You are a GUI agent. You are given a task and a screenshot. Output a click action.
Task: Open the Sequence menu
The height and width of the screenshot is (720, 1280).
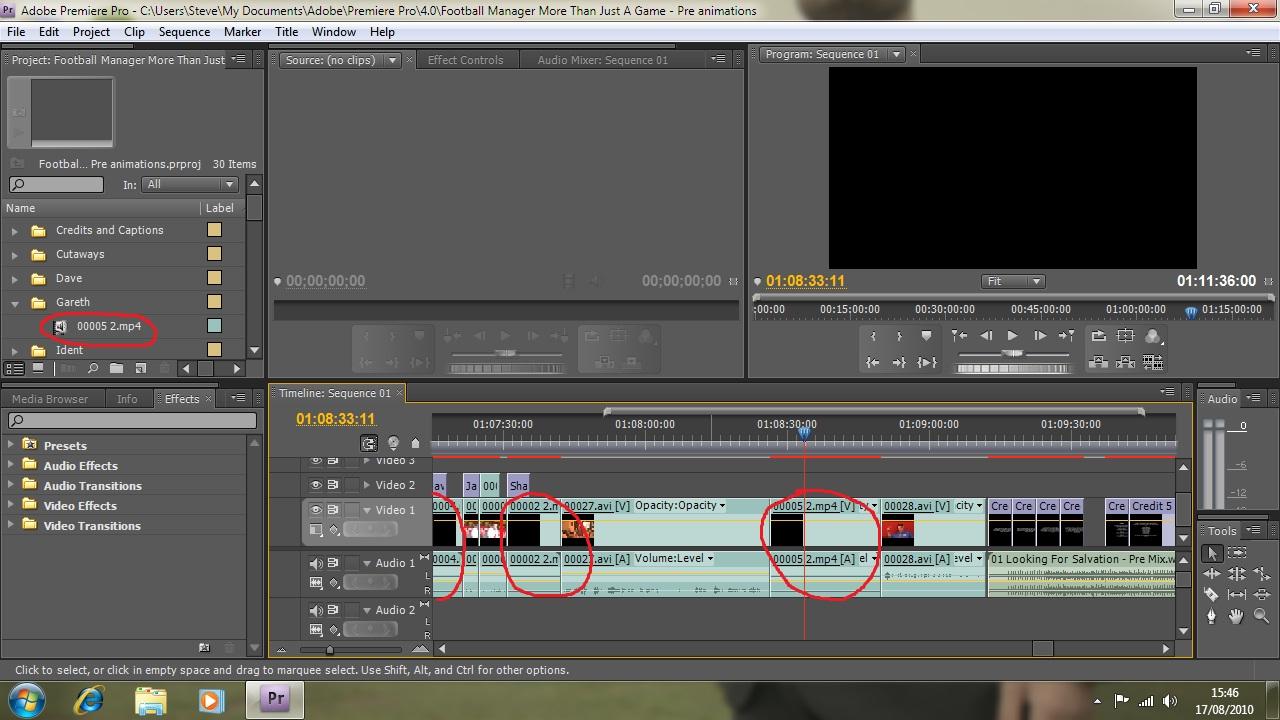click(184, 31)
